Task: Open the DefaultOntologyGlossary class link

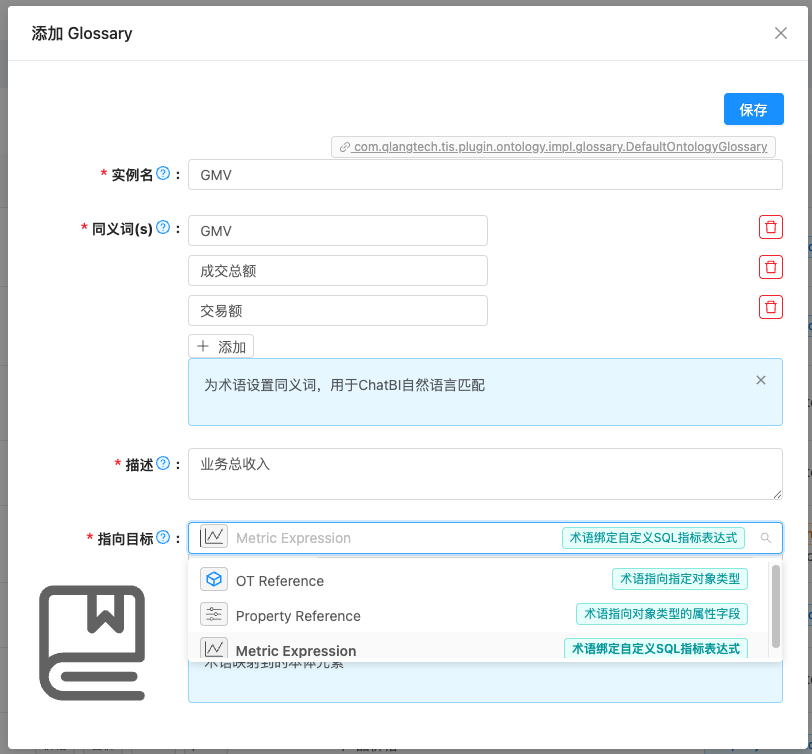Action: coord(553,147)
